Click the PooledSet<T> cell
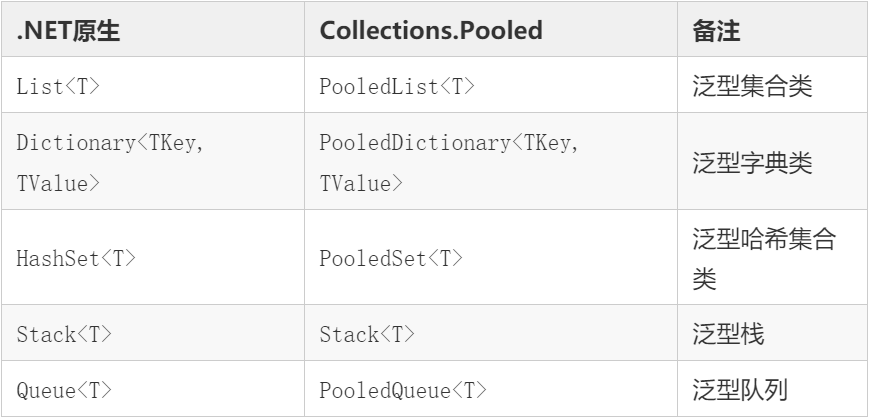 pos(391,258)
